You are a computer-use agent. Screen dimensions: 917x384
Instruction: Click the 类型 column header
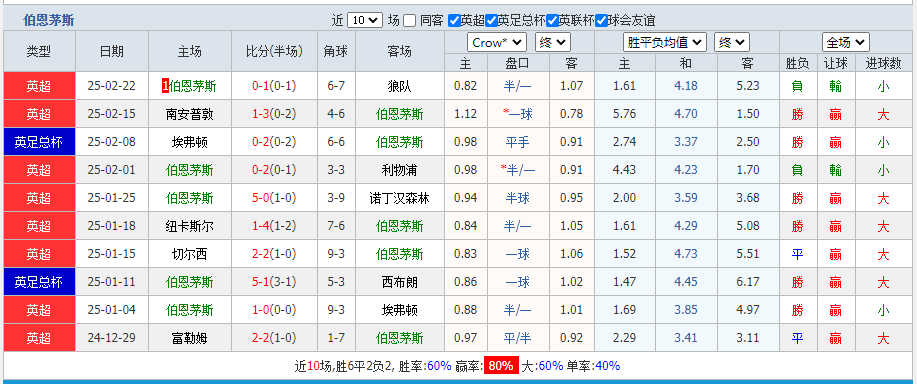(39, 51)
